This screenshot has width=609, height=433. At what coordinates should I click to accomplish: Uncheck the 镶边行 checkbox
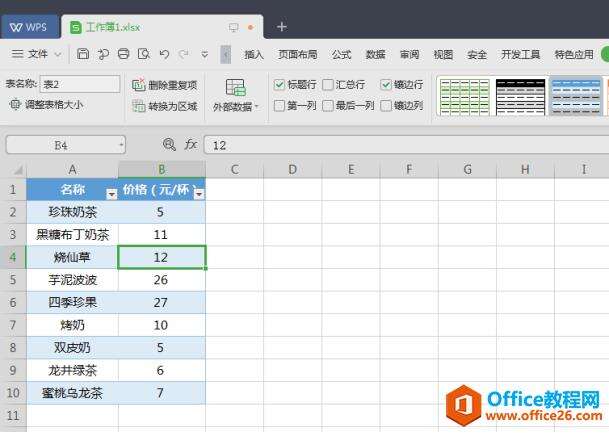(x=386, y=85)
